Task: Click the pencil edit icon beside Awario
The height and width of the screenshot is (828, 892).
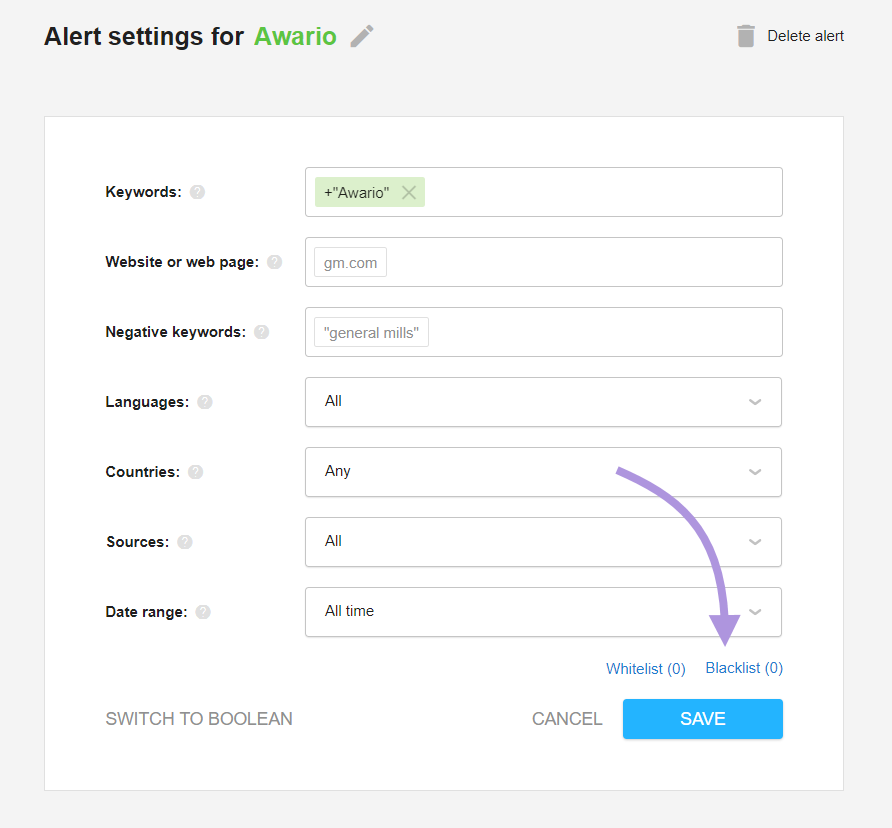Action: (362, 36)
